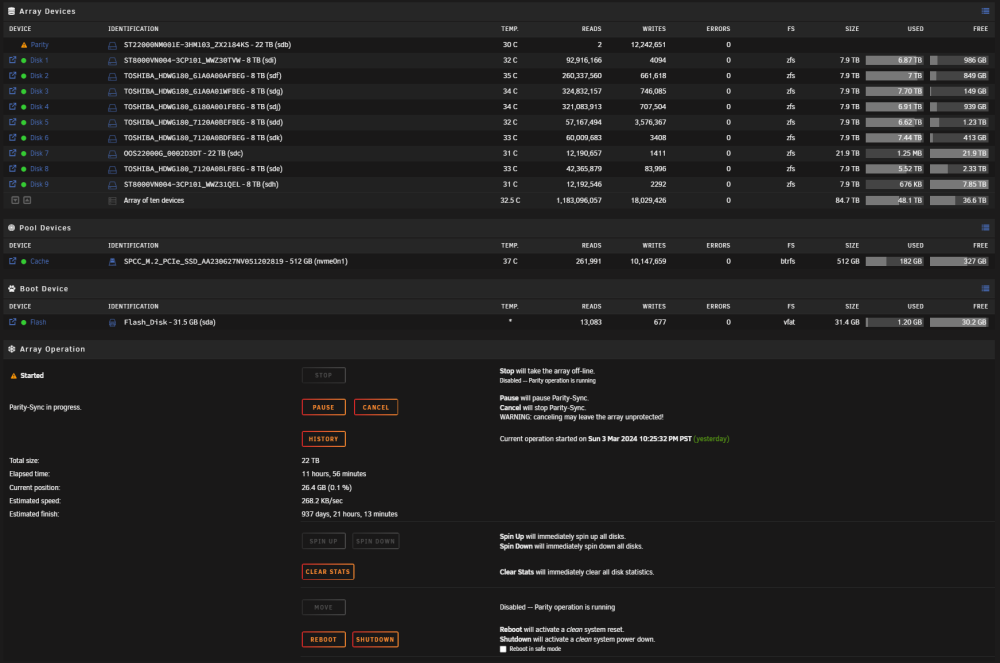The height and width of the screenshot is (663, 1000).
Task: Open the Disk 3 settings link
Action: (x=39, y=91)
